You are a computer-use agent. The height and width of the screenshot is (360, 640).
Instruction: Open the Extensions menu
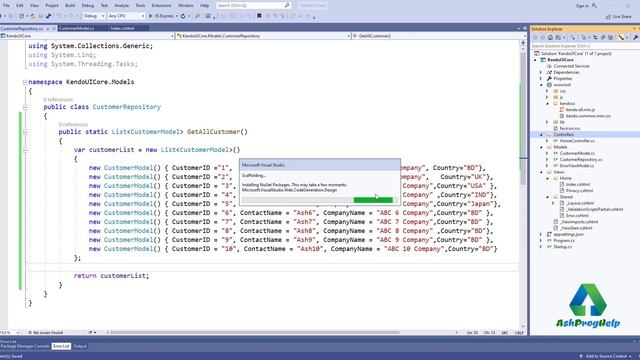tap(161, 6)
